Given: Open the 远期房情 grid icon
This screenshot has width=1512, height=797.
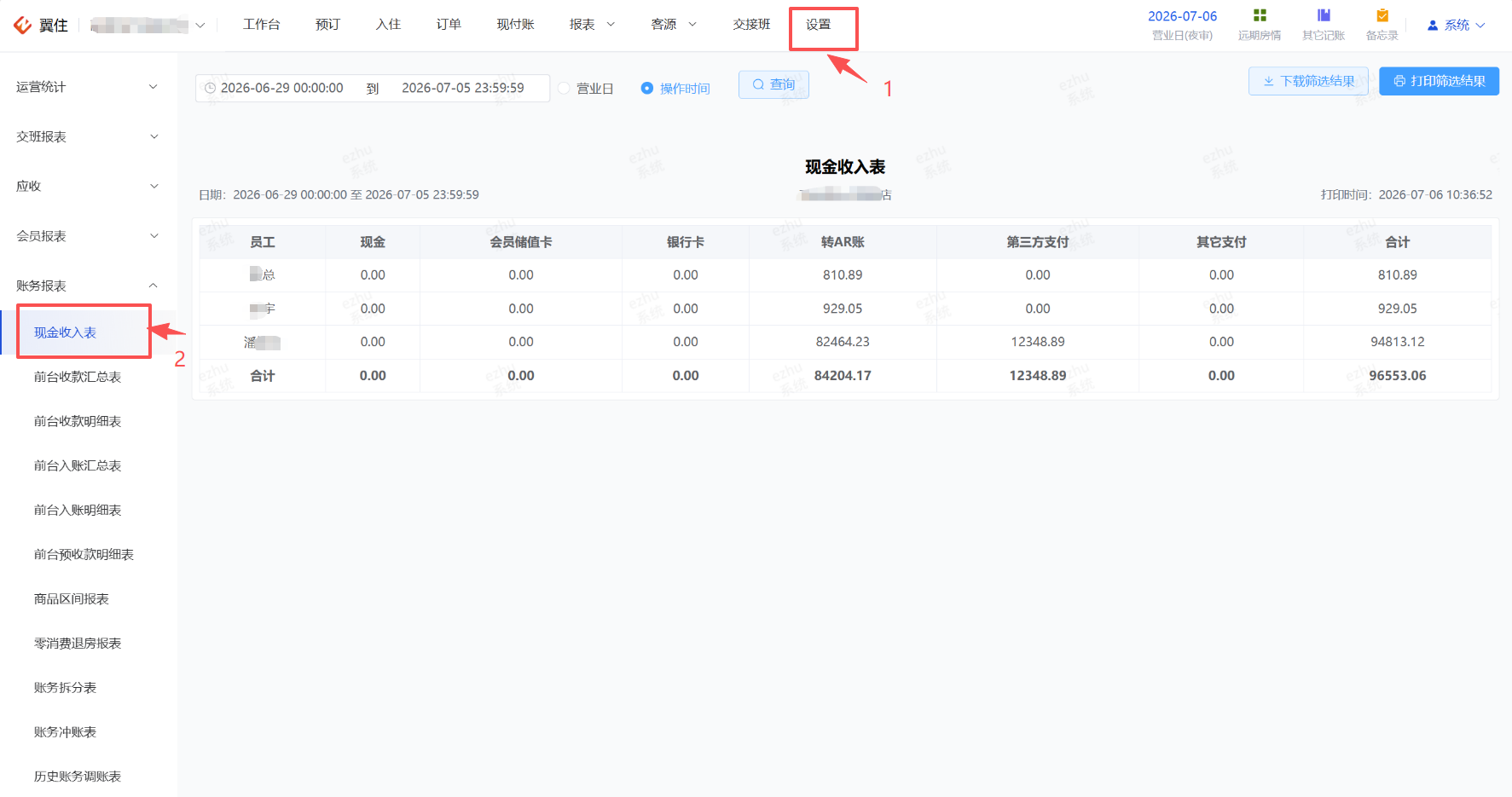Looking at the screenshot, I should click(1260, 15).
